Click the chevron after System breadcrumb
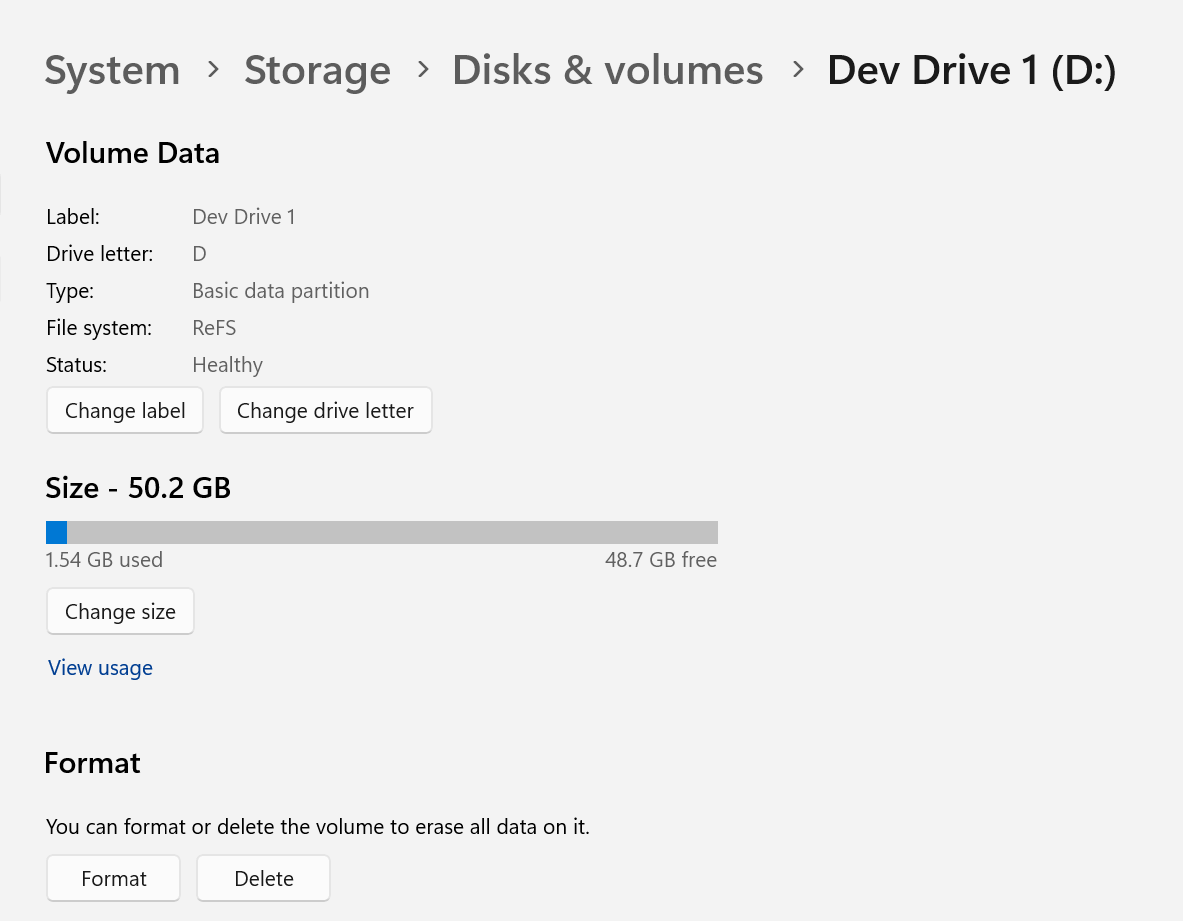Image resolution: width=1183 pixels, height=921 pixels. pyautogui.click(x=212, y=70)
